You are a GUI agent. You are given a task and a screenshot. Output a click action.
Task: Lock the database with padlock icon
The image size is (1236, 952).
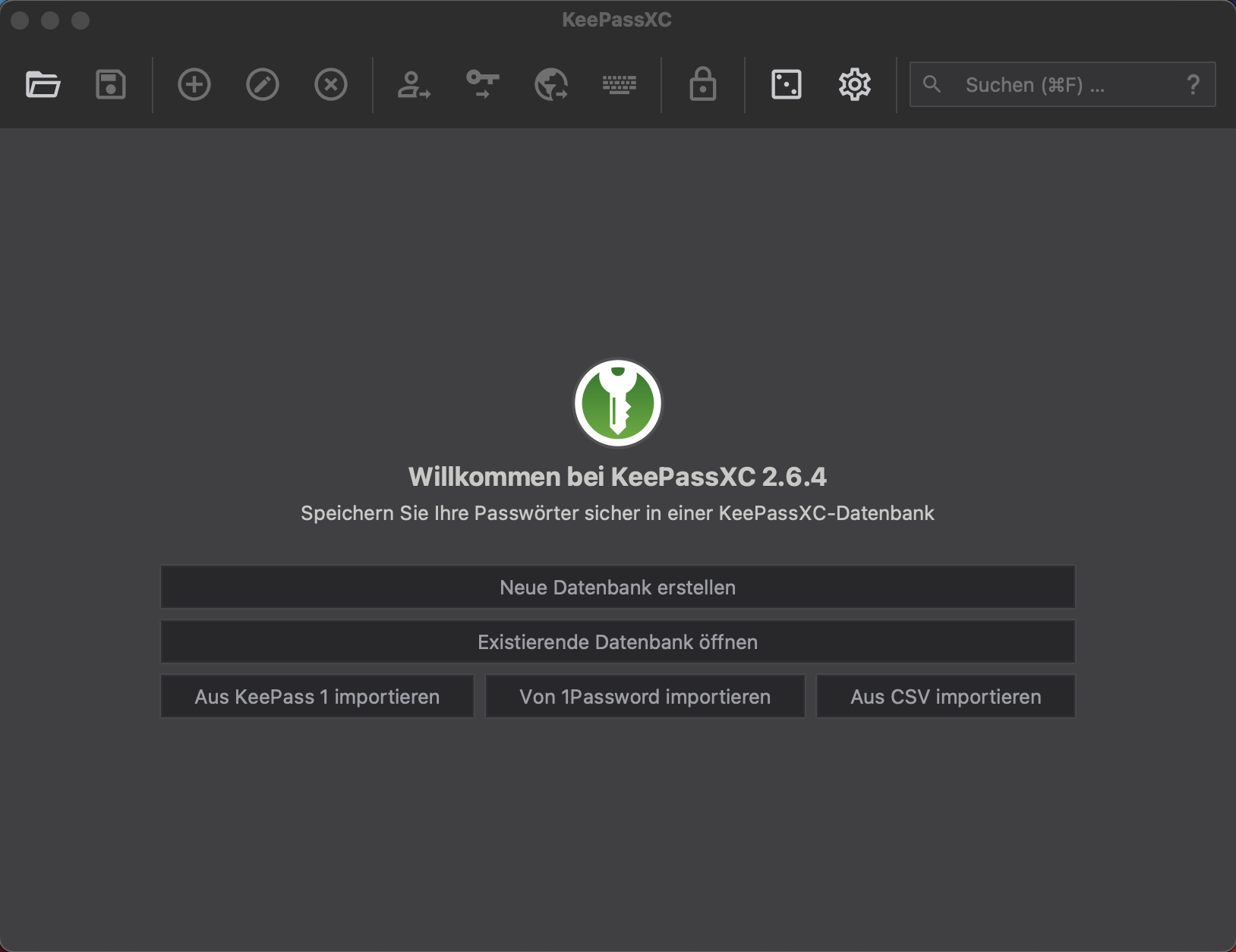tap(703, 84)
